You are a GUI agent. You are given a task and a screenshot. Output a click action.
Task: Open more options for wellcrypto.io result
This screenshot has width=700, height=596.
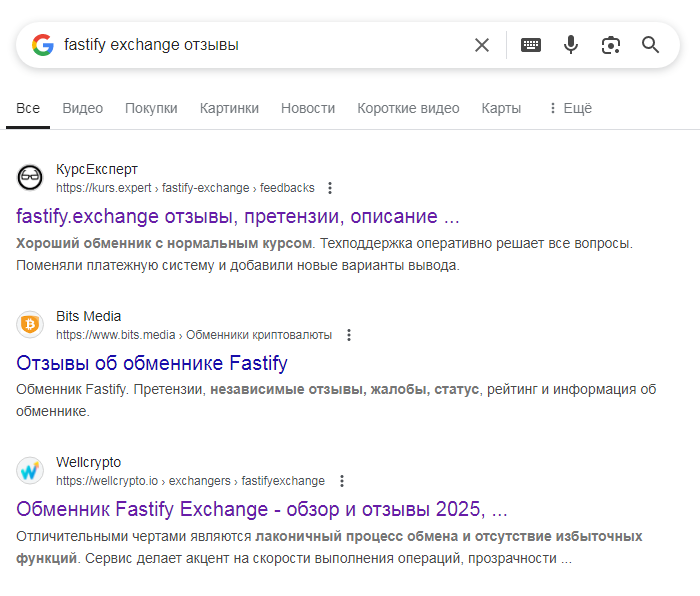pos(342,481)
